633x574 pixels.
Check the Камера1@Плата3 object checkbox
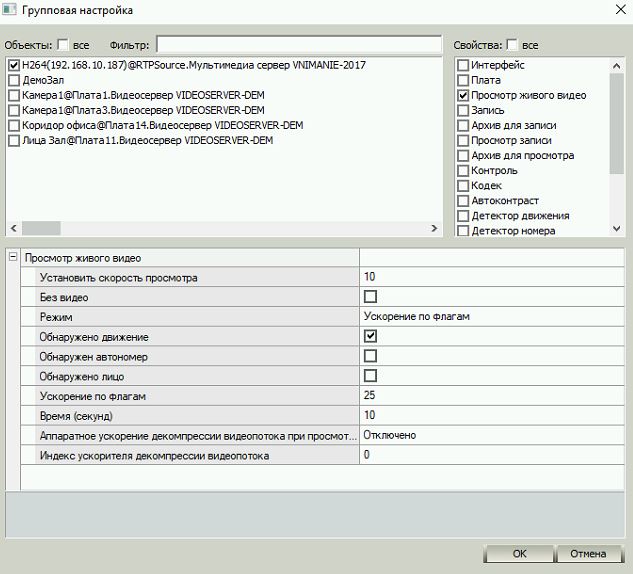pyautogui.click(x=14, y=110)
